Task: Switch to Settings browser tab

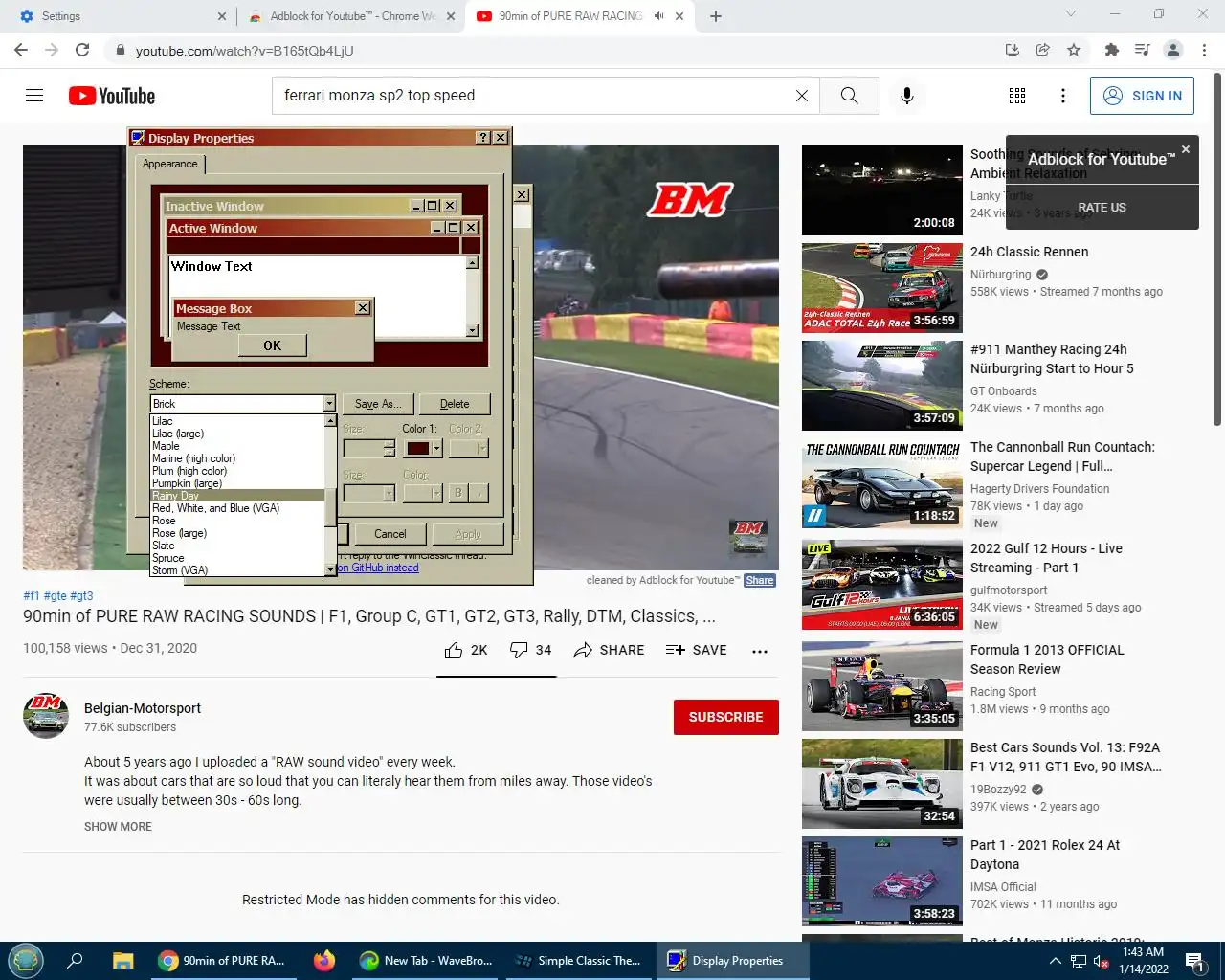Action: pos(121,16)
